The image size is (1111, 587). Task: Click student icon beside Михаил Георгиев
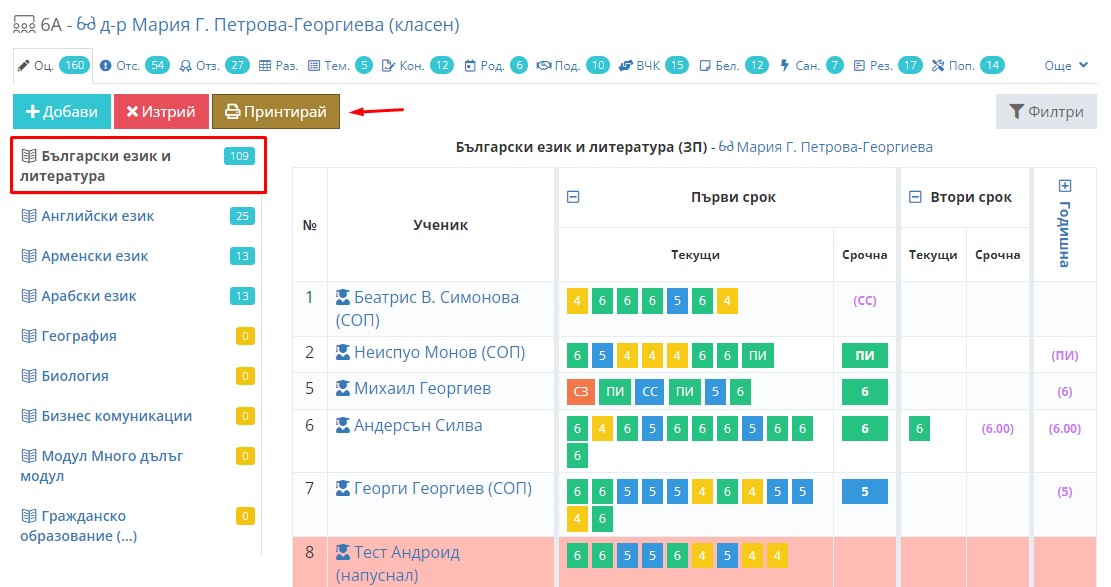click(343, 388)
